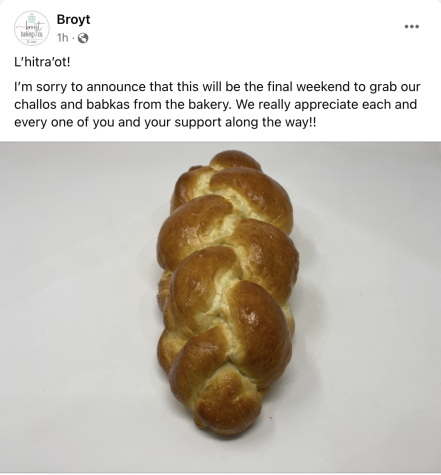
Task: Click the bottom end of the challah loaf
Action: (227, 410)
